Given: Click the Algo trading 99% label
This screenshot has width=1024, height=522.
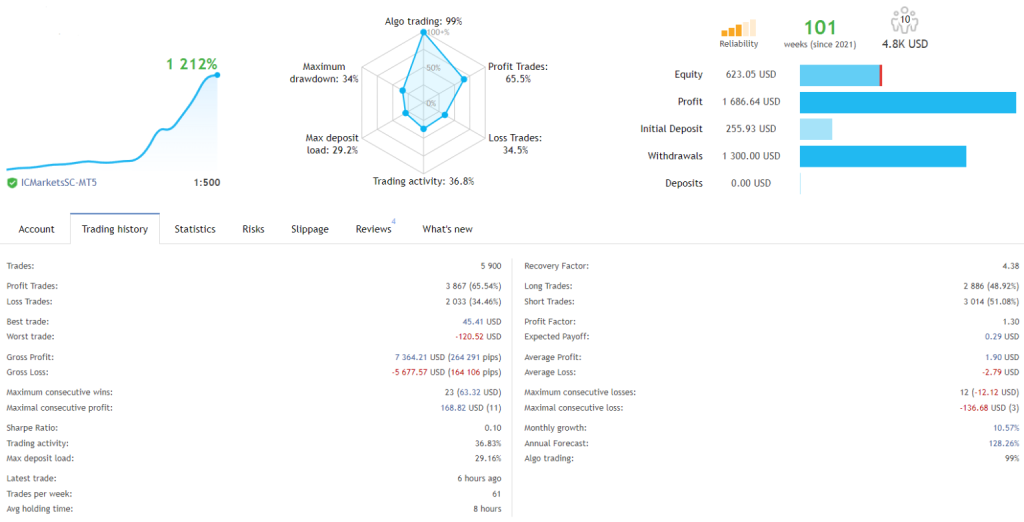Looking at the screenshot, I should 424,21.
